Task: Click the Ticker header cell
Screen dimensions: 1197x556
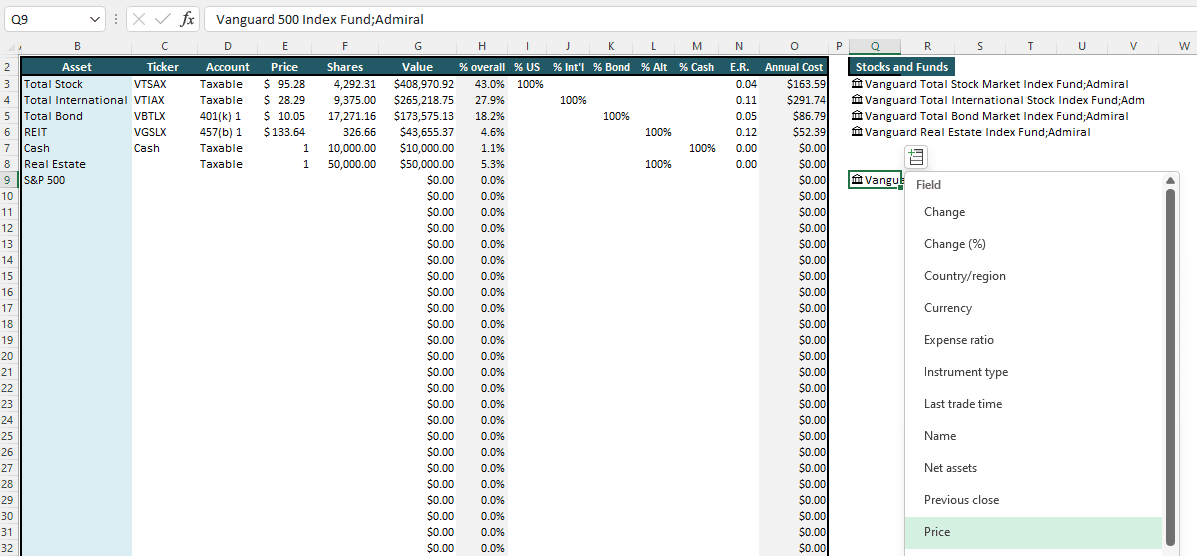Action: pyautogui.click(x=163, y=67)
